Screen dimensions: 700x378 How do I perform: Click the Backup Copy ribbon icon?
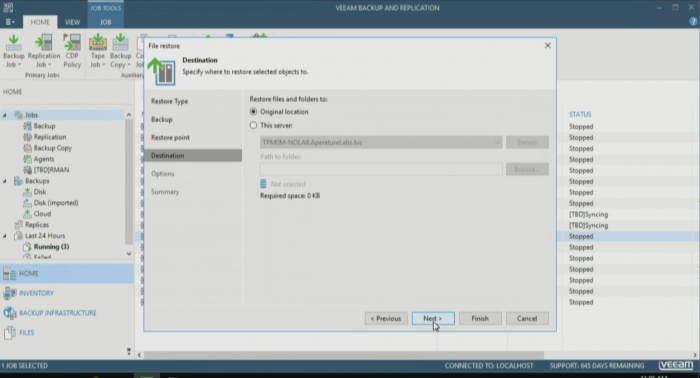(120, 44)
